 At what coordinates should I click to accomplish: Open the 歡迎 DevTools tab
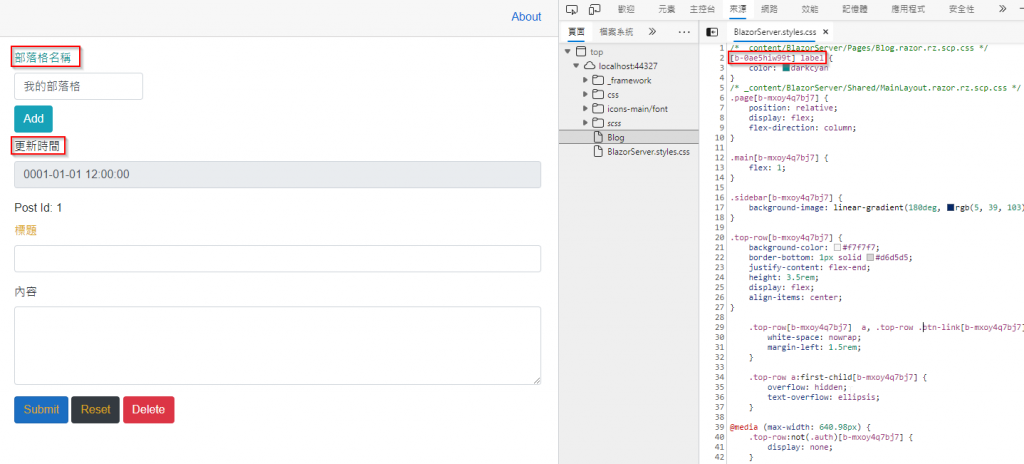click(626, 9)
